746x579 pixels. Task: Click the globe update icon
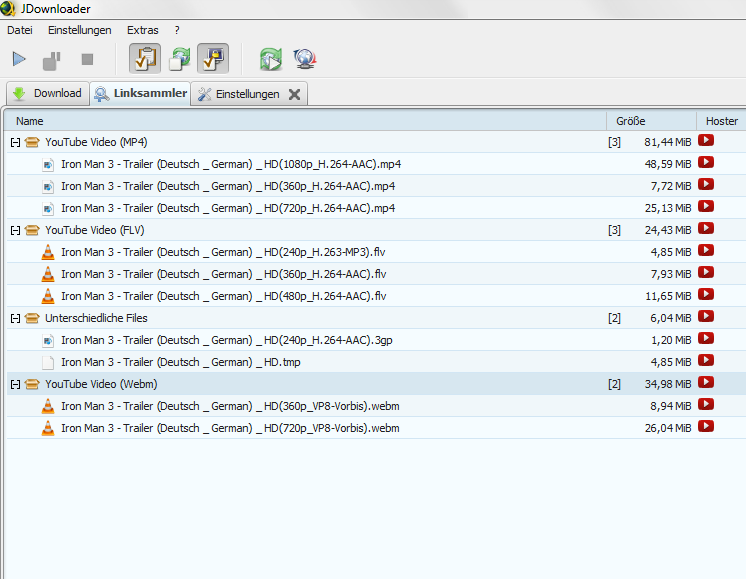pyautogui.click(x=304, y=59)
